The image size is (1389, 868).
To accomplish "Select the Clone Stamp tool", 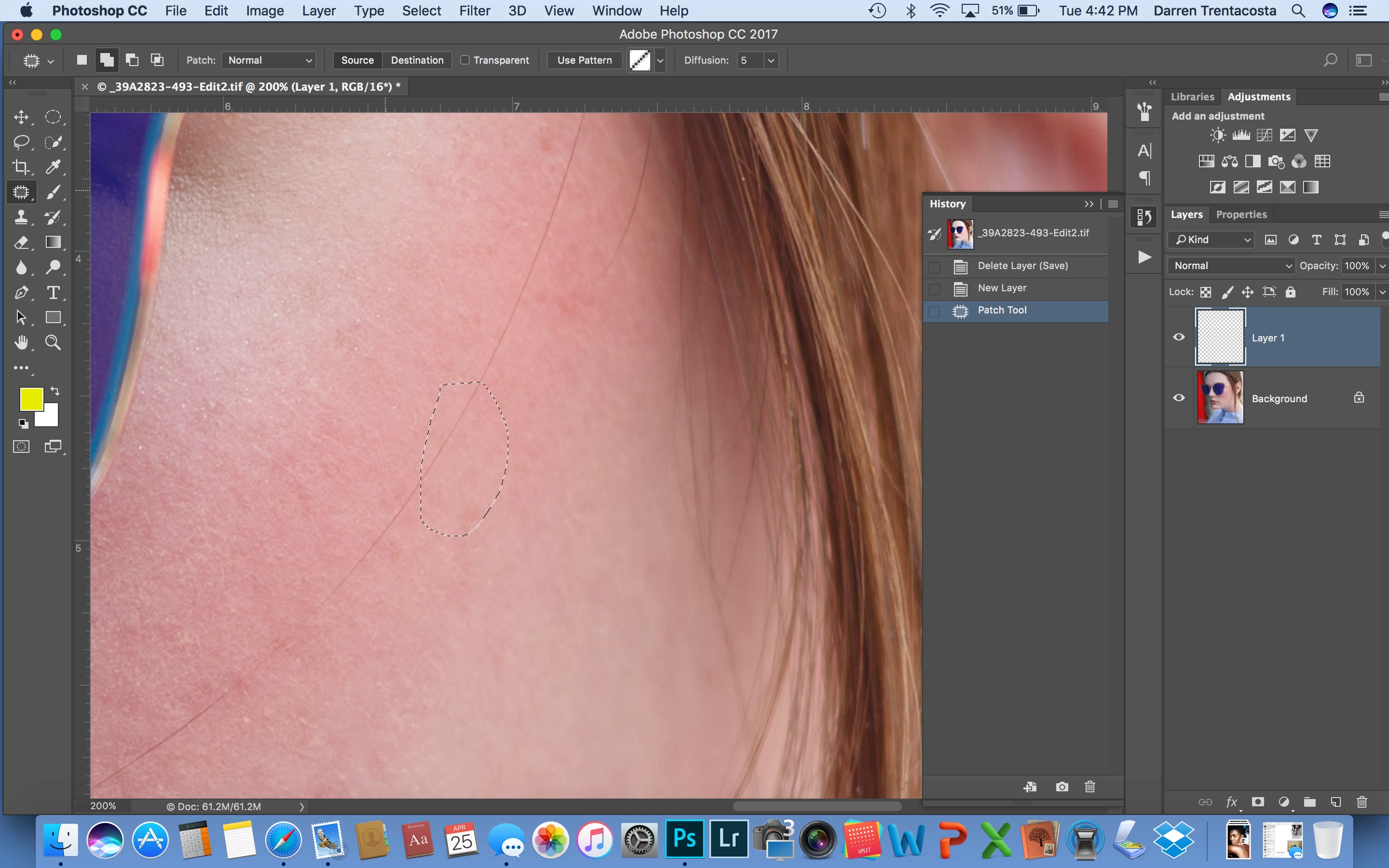I will click(x=21, y=217).
